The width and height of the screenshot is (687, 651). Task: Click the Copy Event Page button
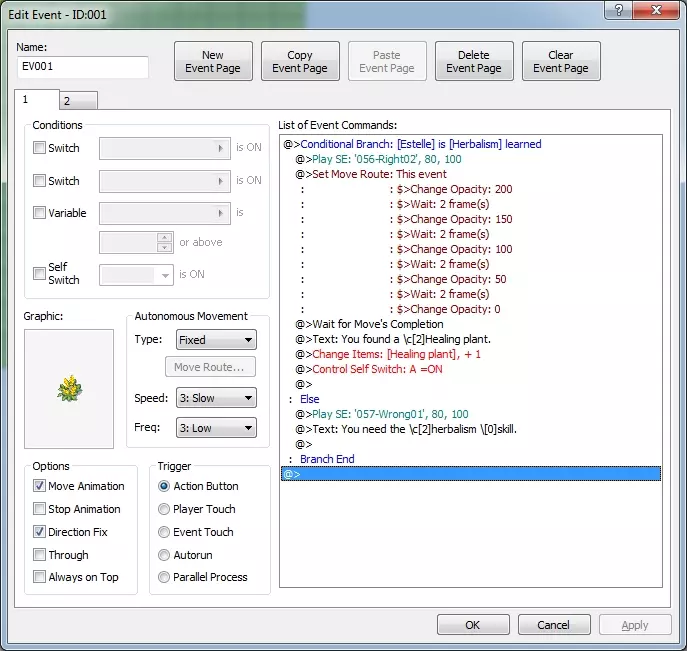pos(300,61)
